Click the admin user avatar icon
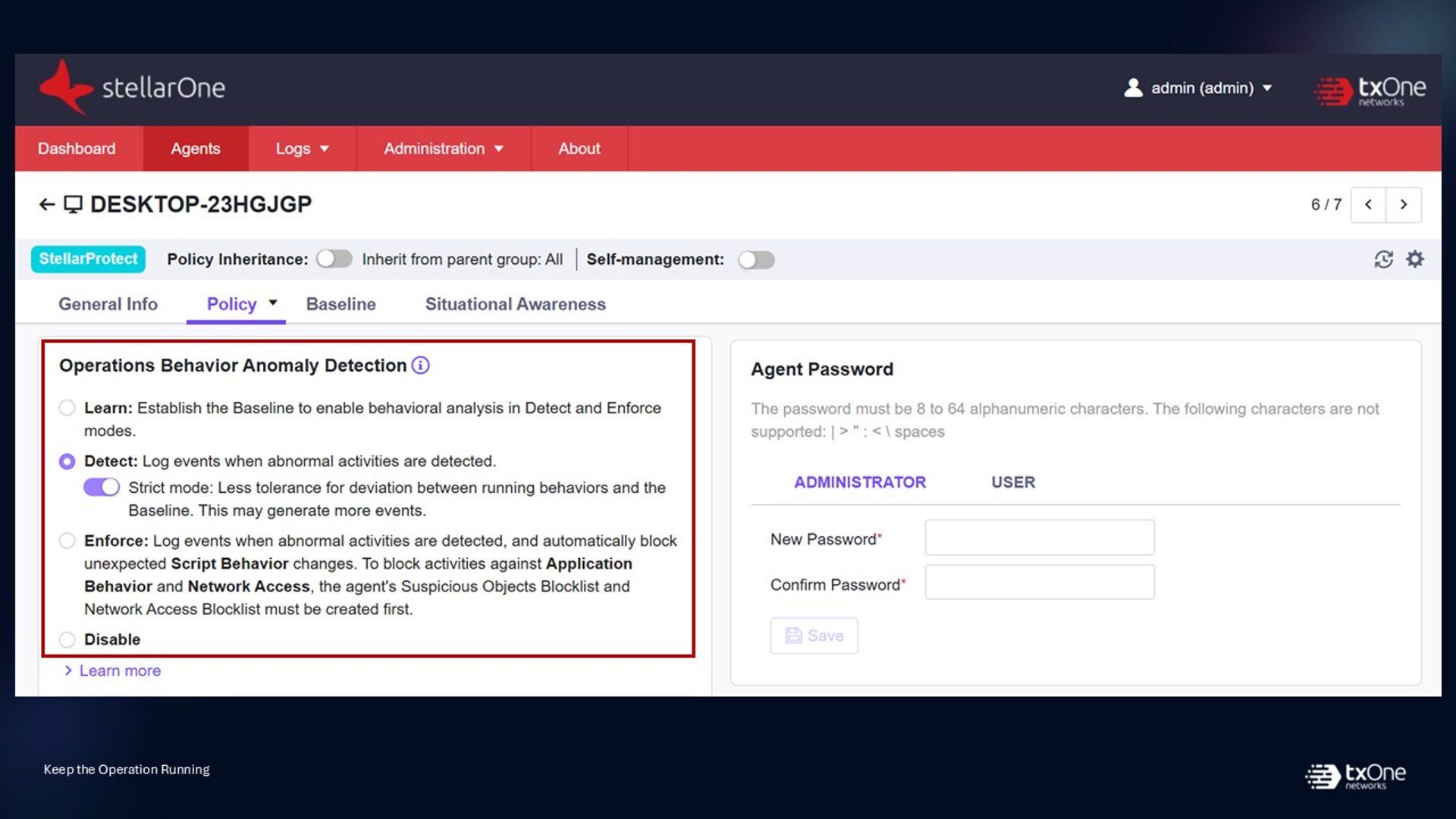Viewport: 1456px width, 819px height. pyautogui.click(x=1133, y=88)
